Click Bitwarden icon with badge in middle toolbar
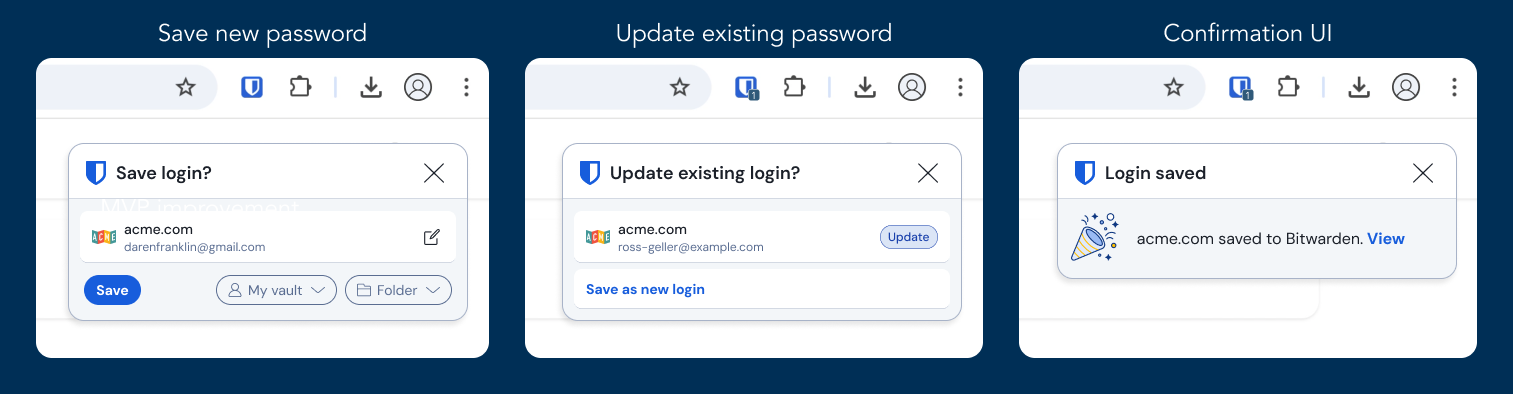1513x394 pixels. click(746, 88)
